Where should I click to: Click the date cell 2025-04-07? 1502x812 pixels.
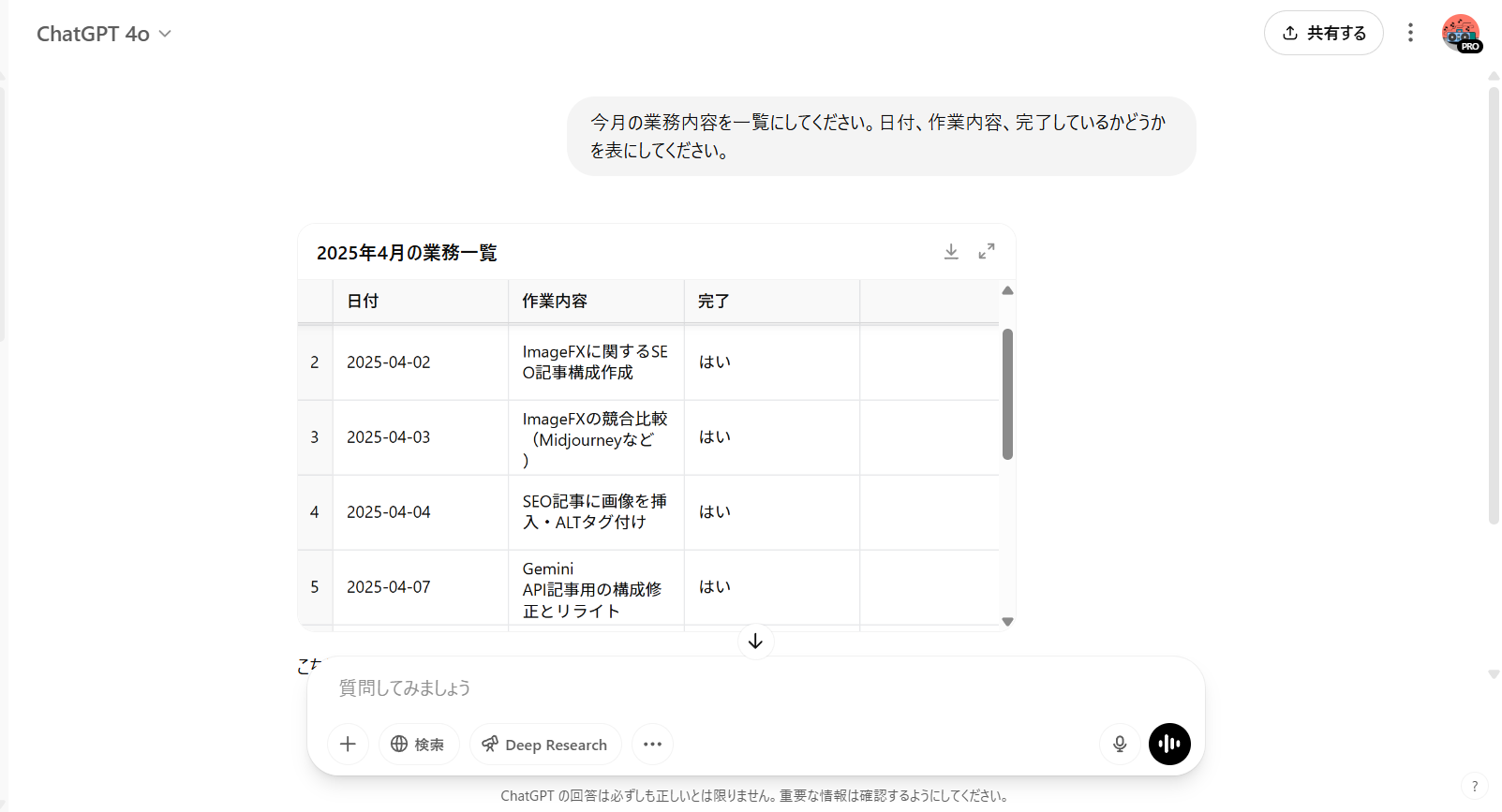coord(421,587)
